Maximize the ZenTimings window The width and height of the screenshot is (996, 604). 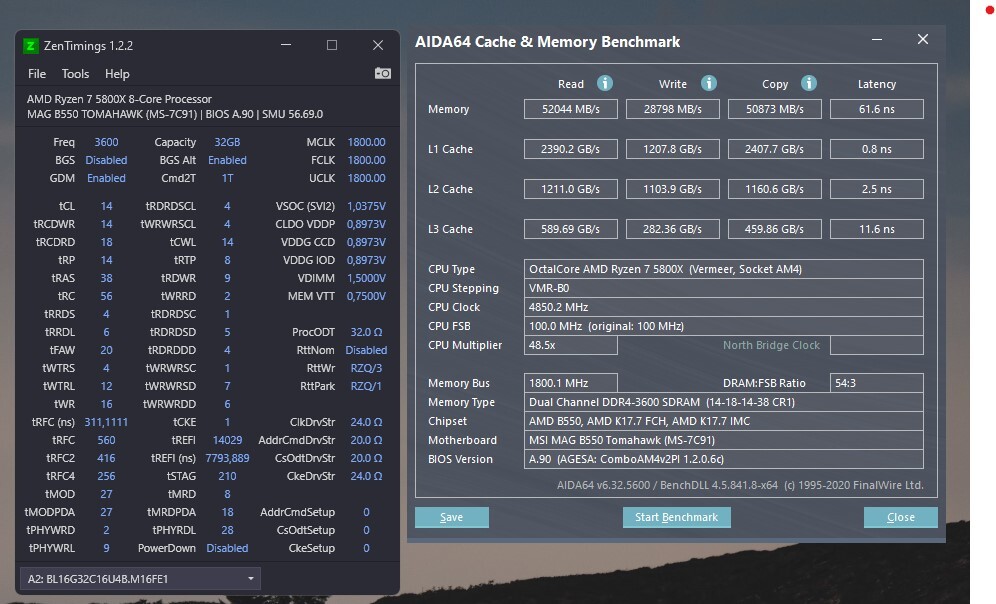(332, 45)
